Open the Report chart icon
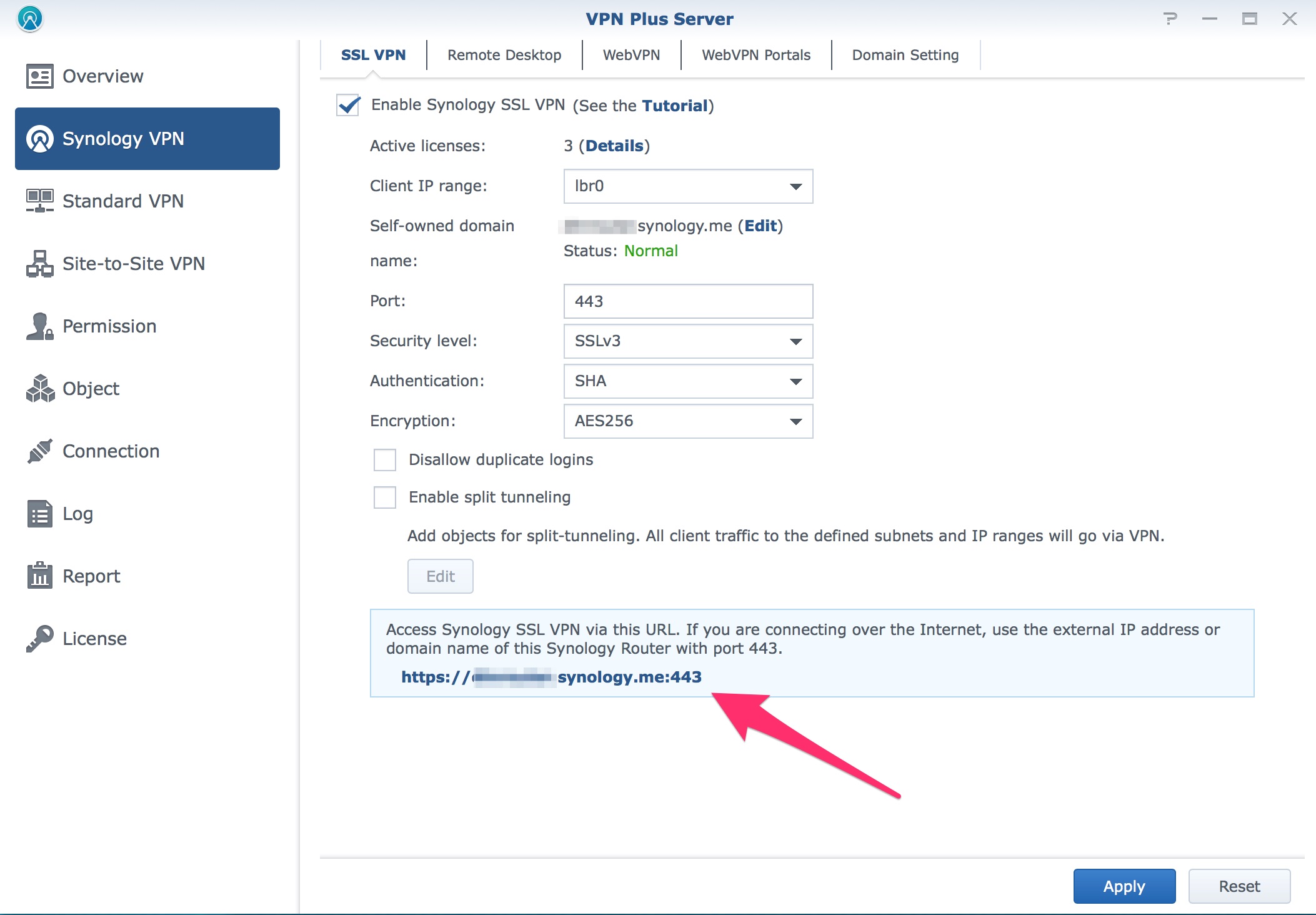The height and width of the screenshot is (915, 1316). [40, 576]
